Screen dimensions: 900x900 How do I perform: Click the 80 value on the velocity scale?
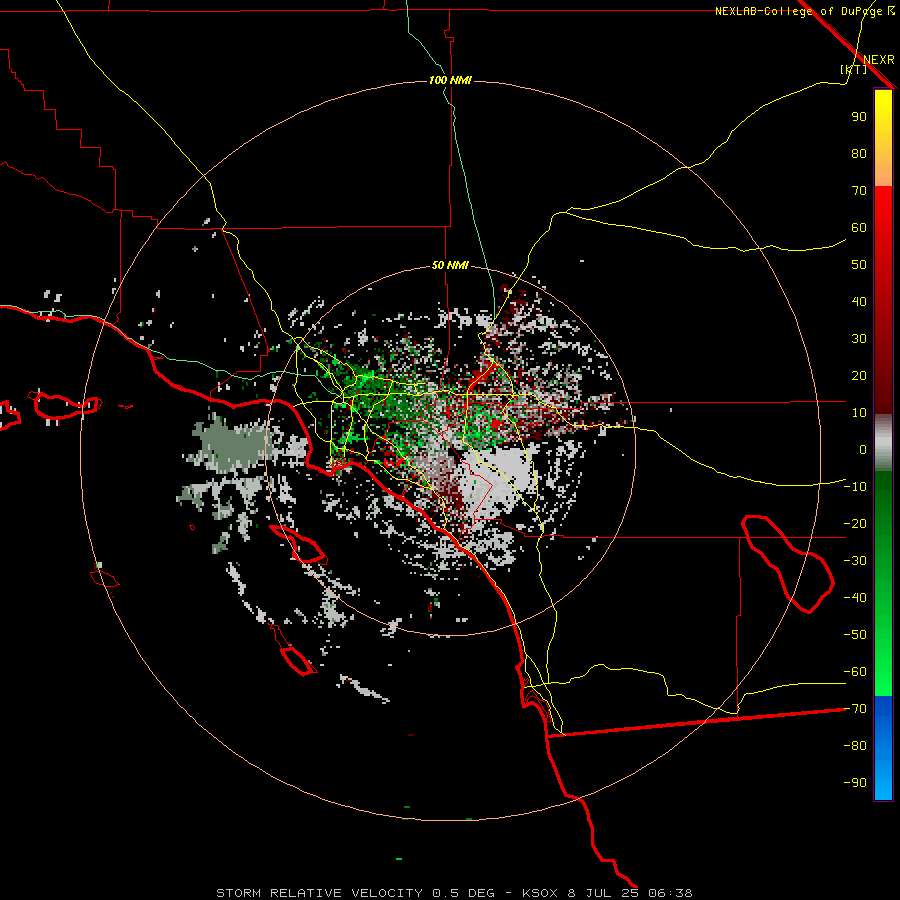click(x=859, y=154)
